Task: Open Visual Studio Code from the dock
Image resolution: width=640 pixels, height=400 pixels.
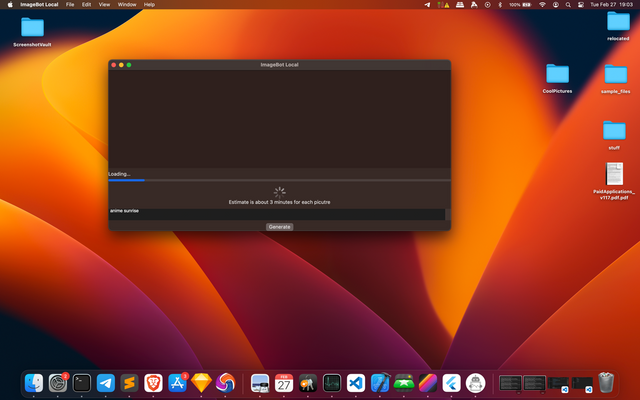Action: [356, 383]
